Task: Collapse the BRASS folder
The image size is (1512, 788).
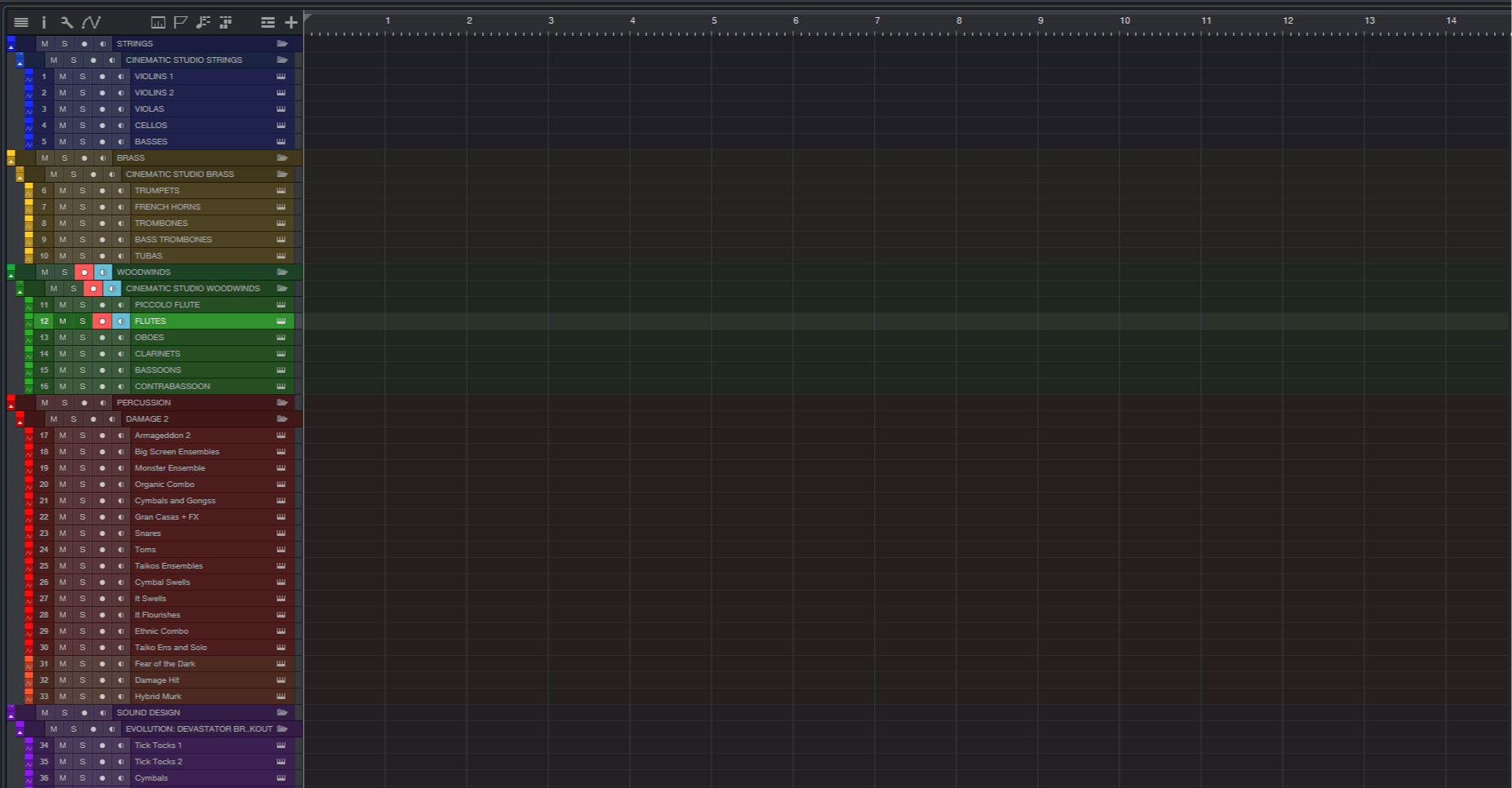Action: click(11, 162)
